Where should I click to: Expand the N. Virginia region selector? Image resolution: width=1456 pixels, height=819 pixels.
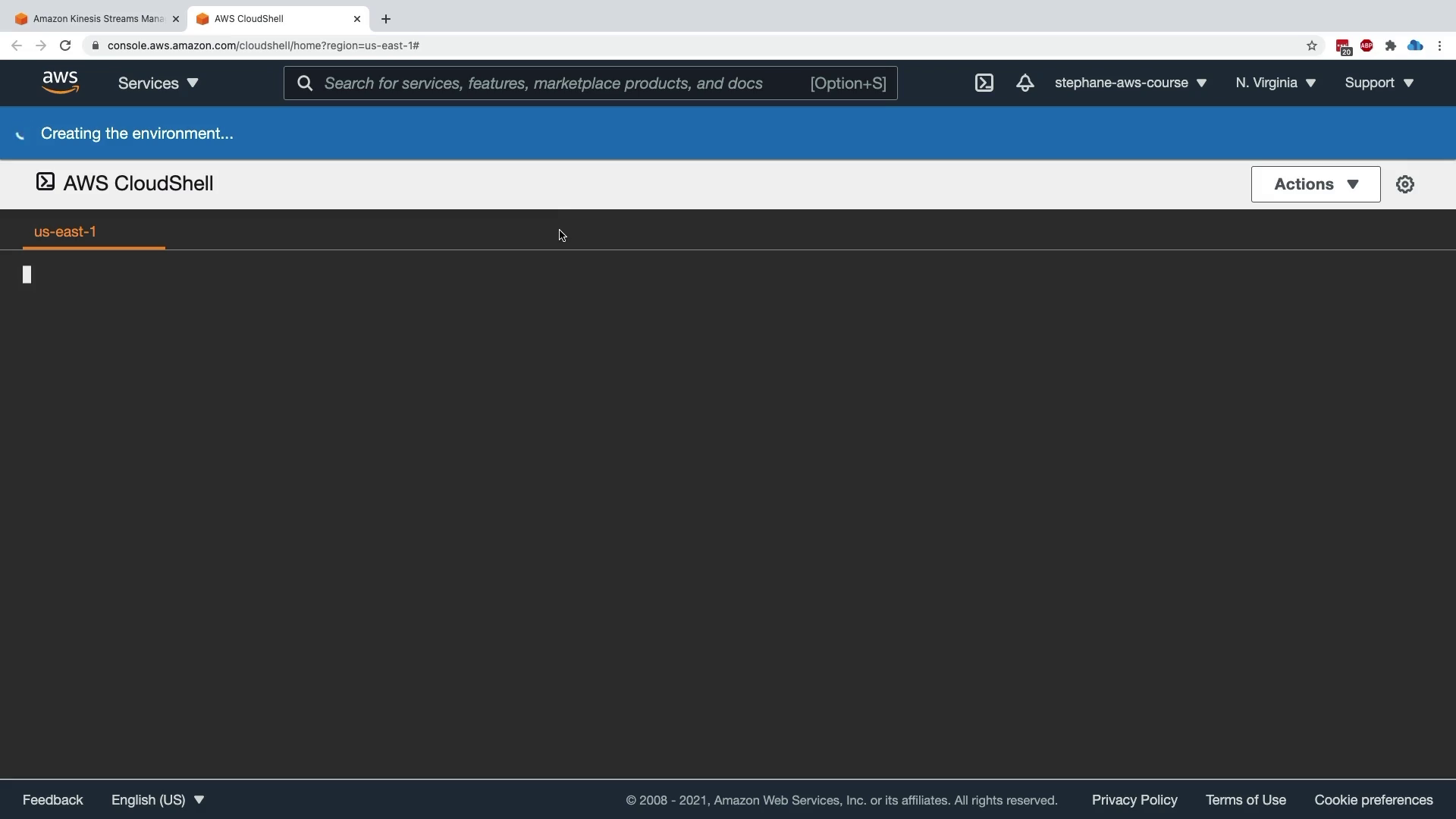click(1275, 83)
